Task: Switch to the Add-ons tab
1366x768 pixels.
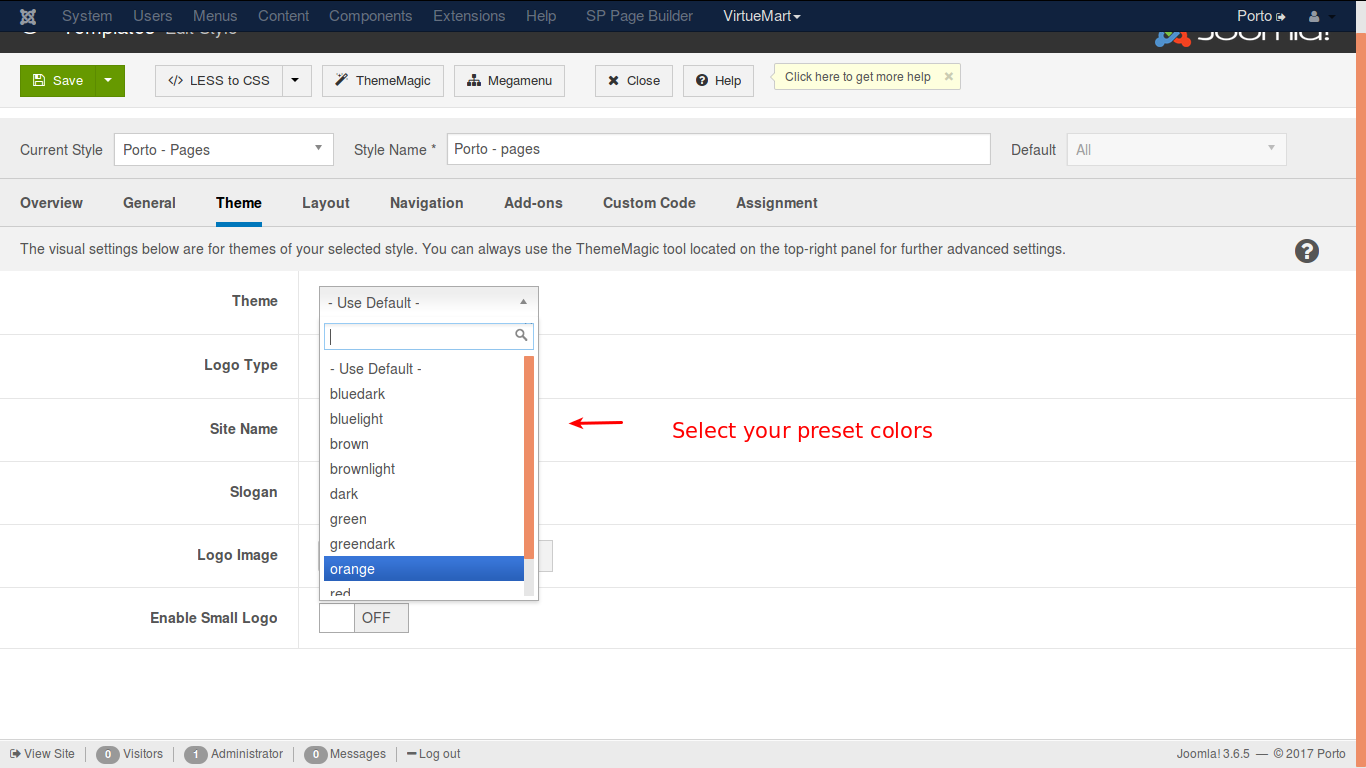Action: pos(533,203)
